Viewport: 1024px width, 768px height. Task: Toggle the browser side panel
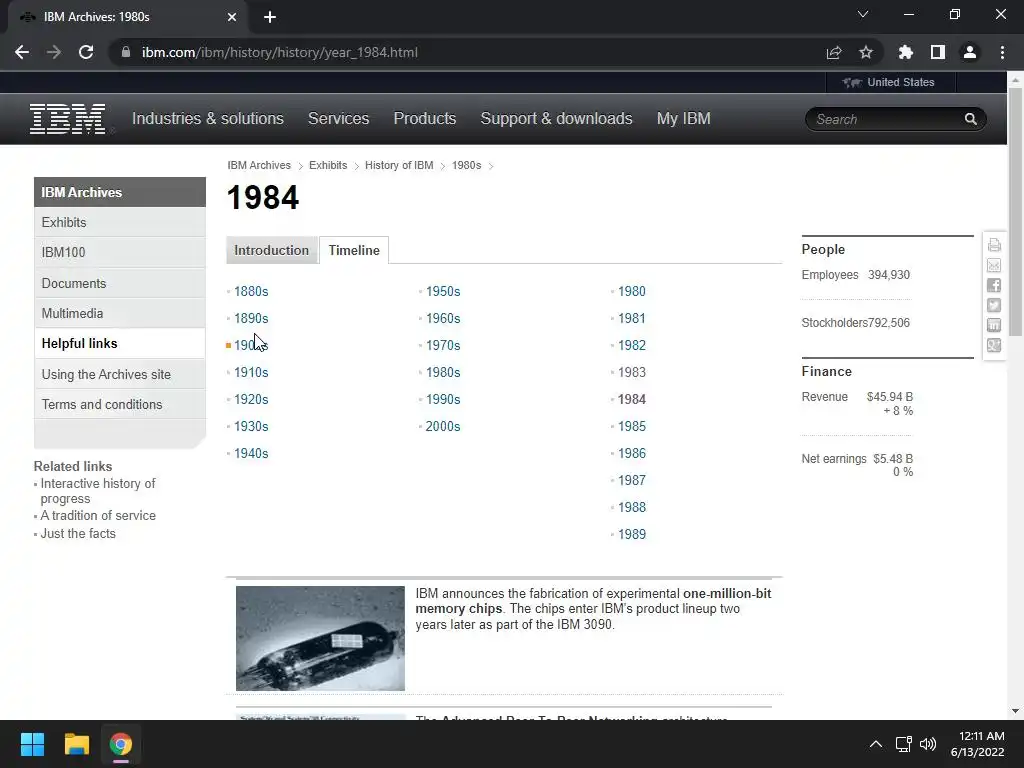tap(938, 52)
